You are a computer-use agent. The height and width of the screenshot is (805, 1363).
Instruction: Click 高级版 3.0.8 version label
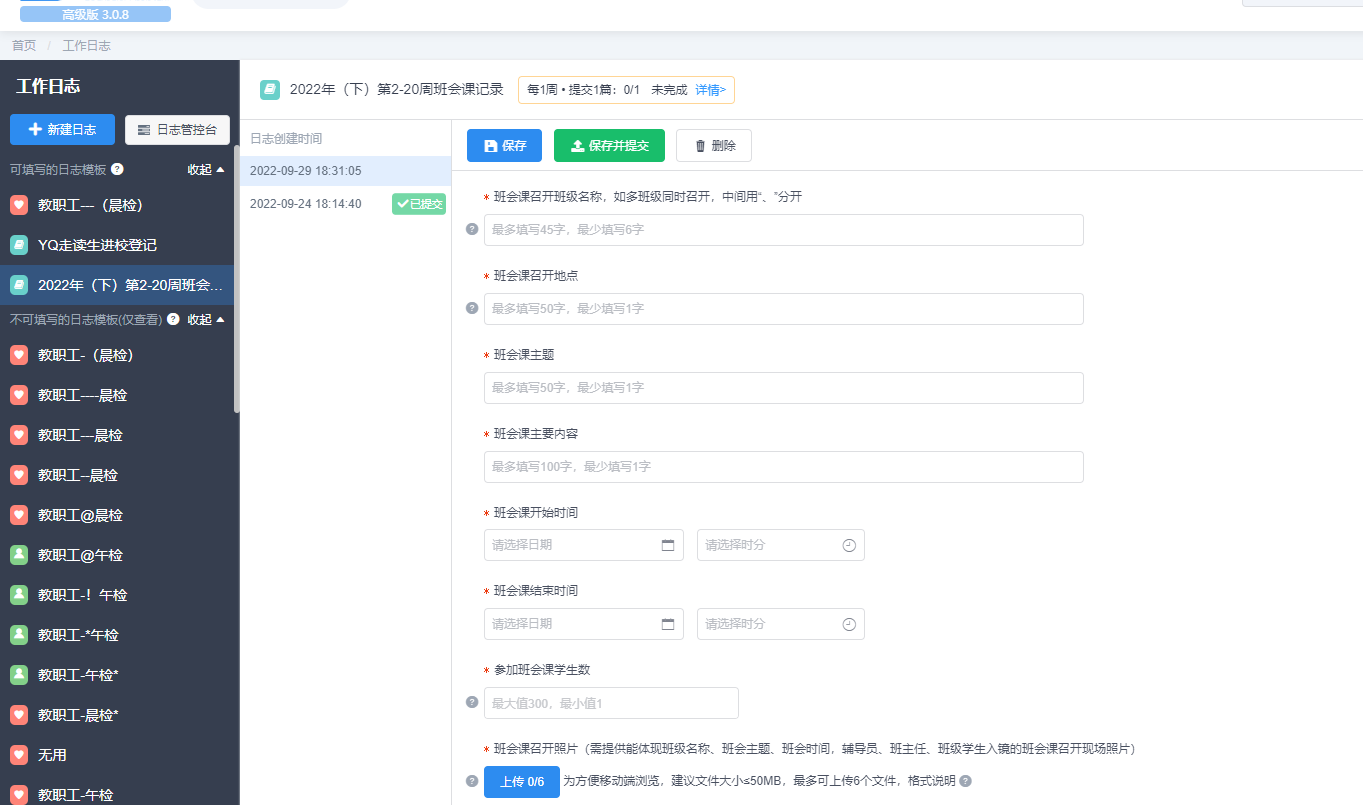pos(95,14)
